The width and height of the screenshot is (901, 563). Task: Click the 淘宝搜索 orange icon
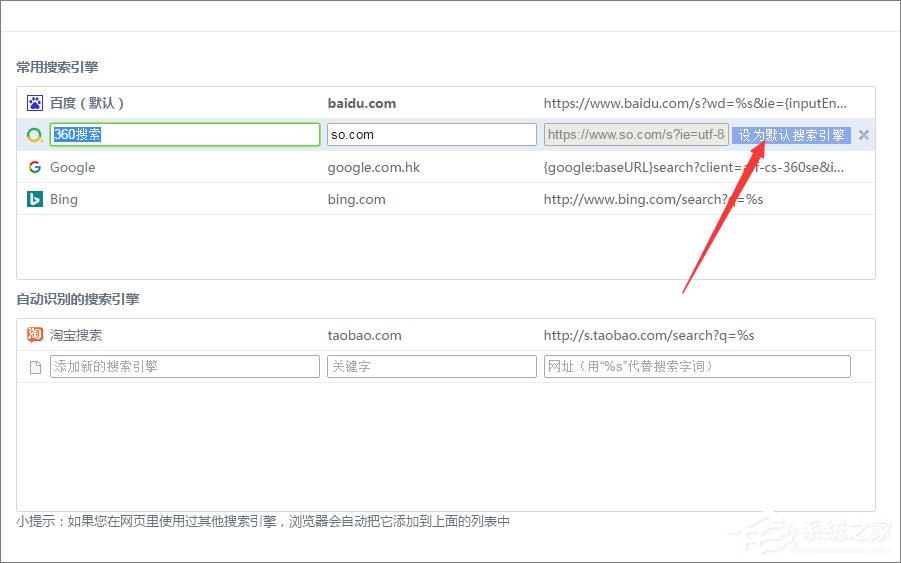34,334
